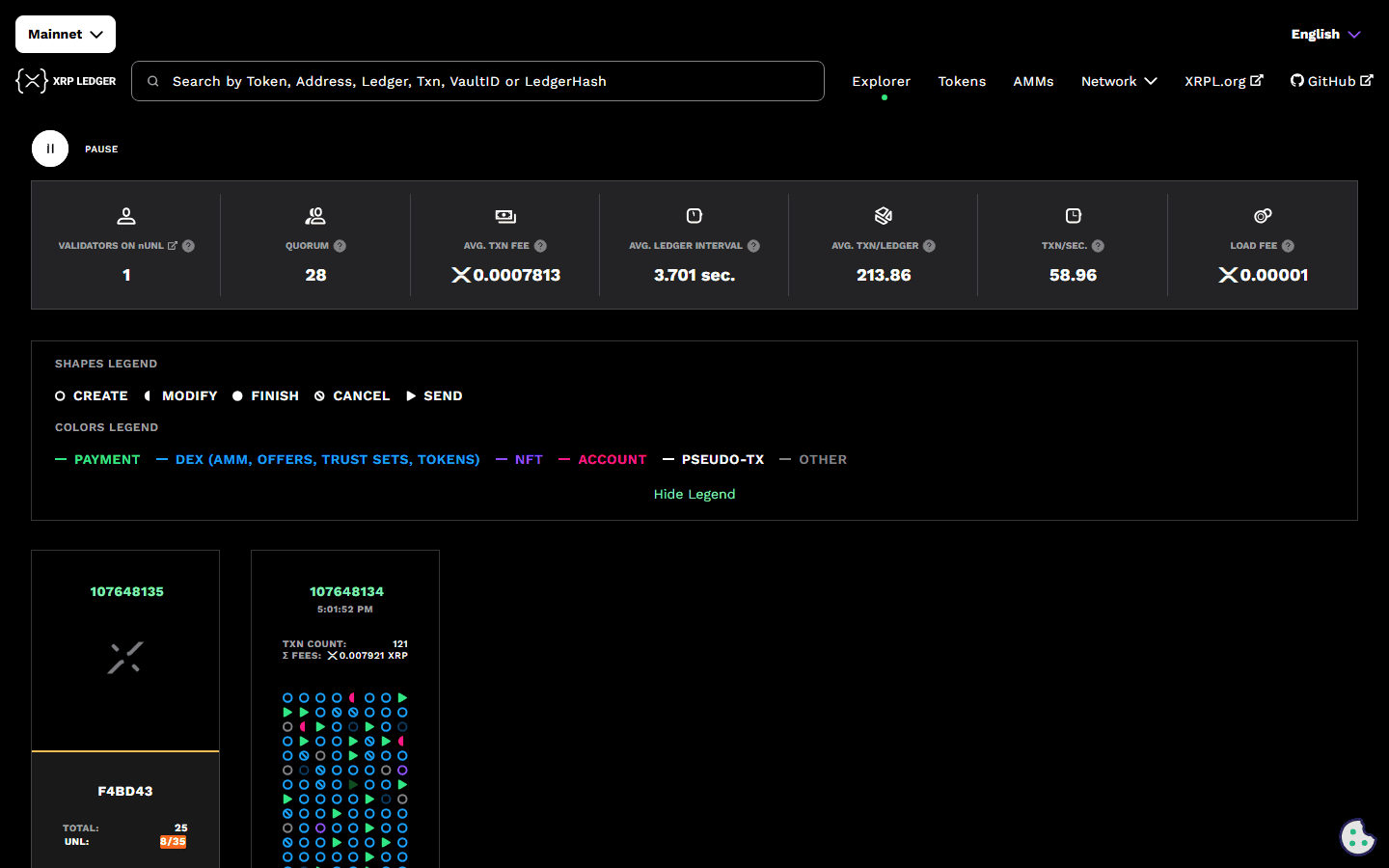Image resolution: width=1389 pixels, height=868 pixels.
Task: Click the PAUSE label
Action: tap(101, 149)
